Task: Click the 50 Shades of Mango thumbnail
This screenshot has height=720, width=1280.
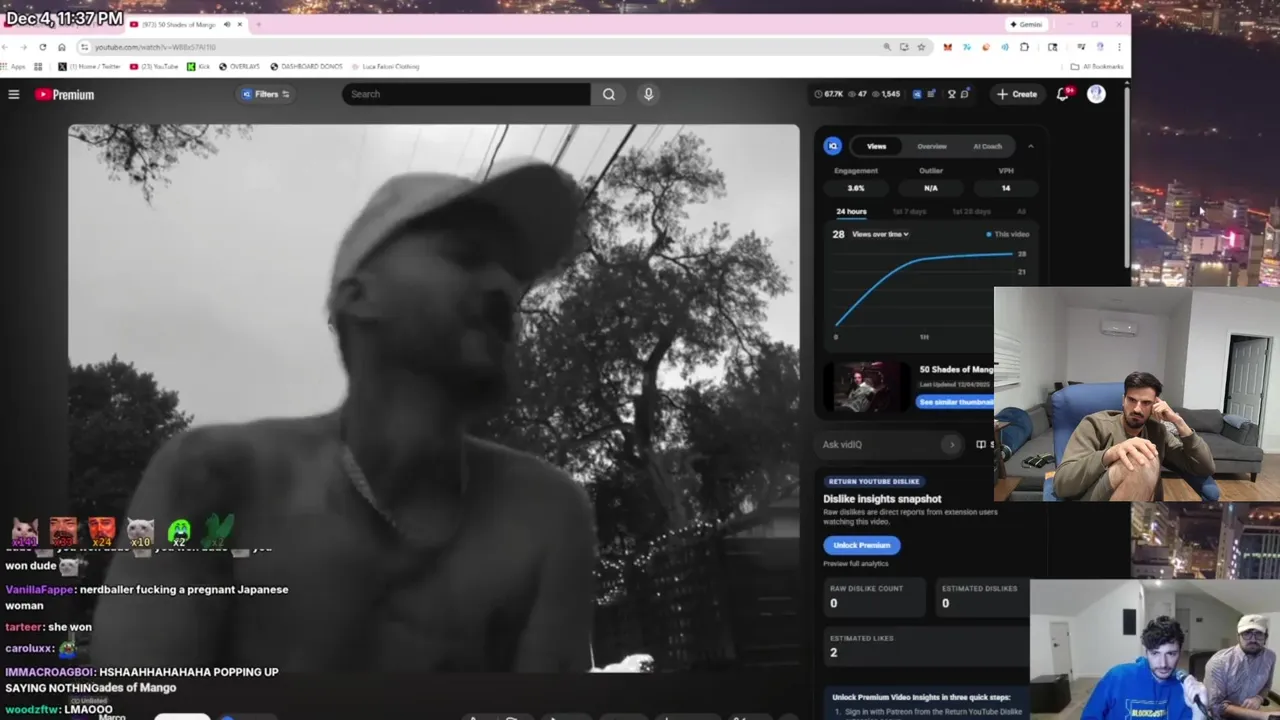Action: pyautogui.click(x=866, y=387)
